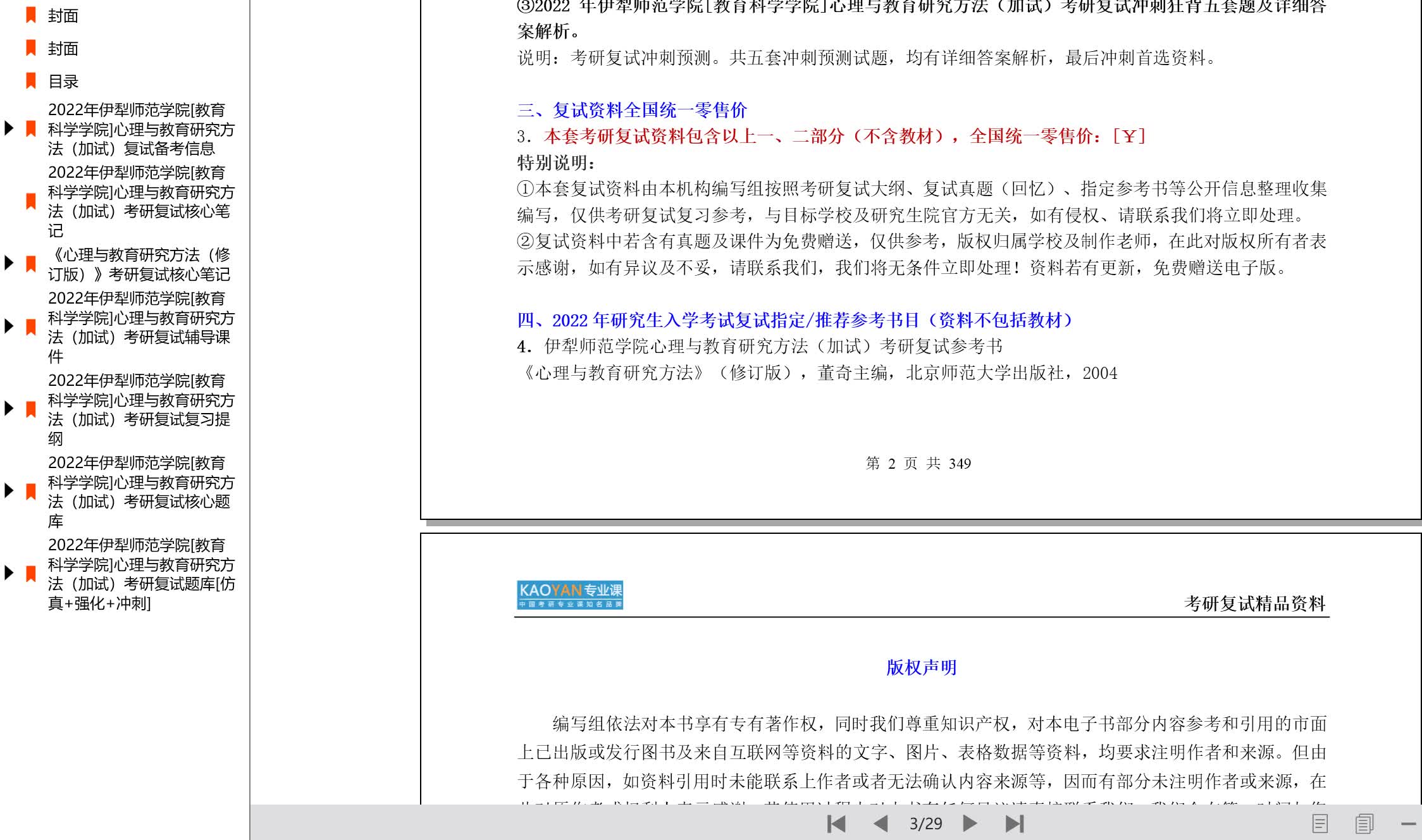
Task: Click the 版权声明 title
Action: pyautogui.click(x=921, y=667)
